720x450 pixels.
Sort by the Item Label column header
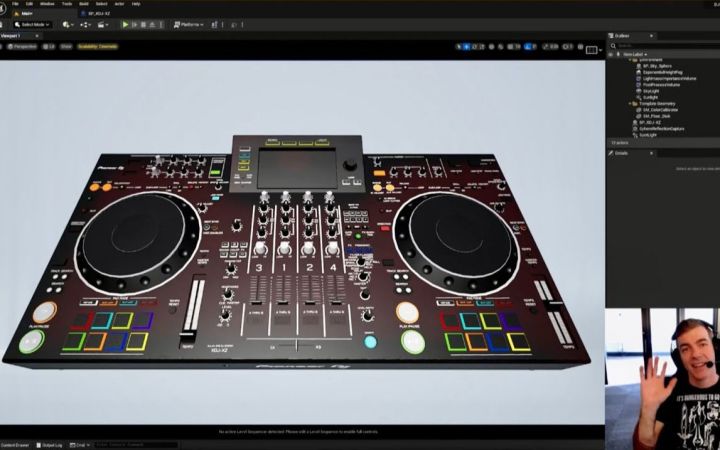pos(636,54)
